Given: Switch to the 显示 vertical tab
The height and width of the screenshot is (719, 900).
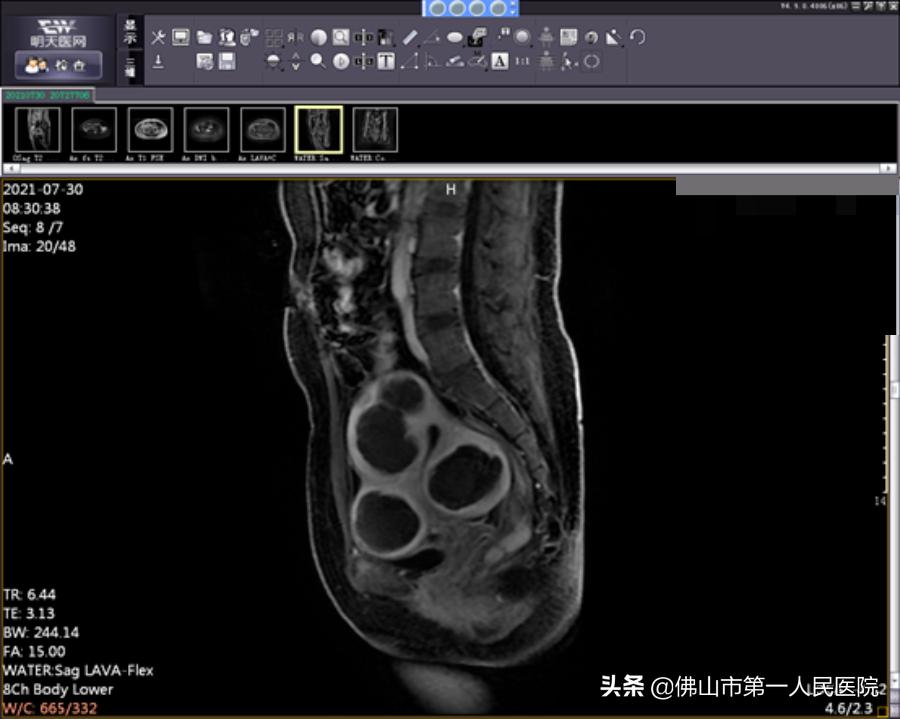Looking at the screenshot, I should click(130, 32).
